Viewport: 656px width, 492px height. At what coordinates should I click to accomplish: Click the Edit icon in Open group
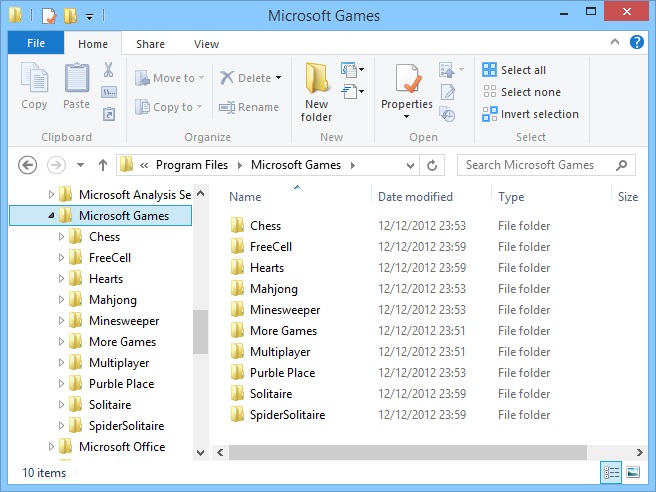[447, 92]
